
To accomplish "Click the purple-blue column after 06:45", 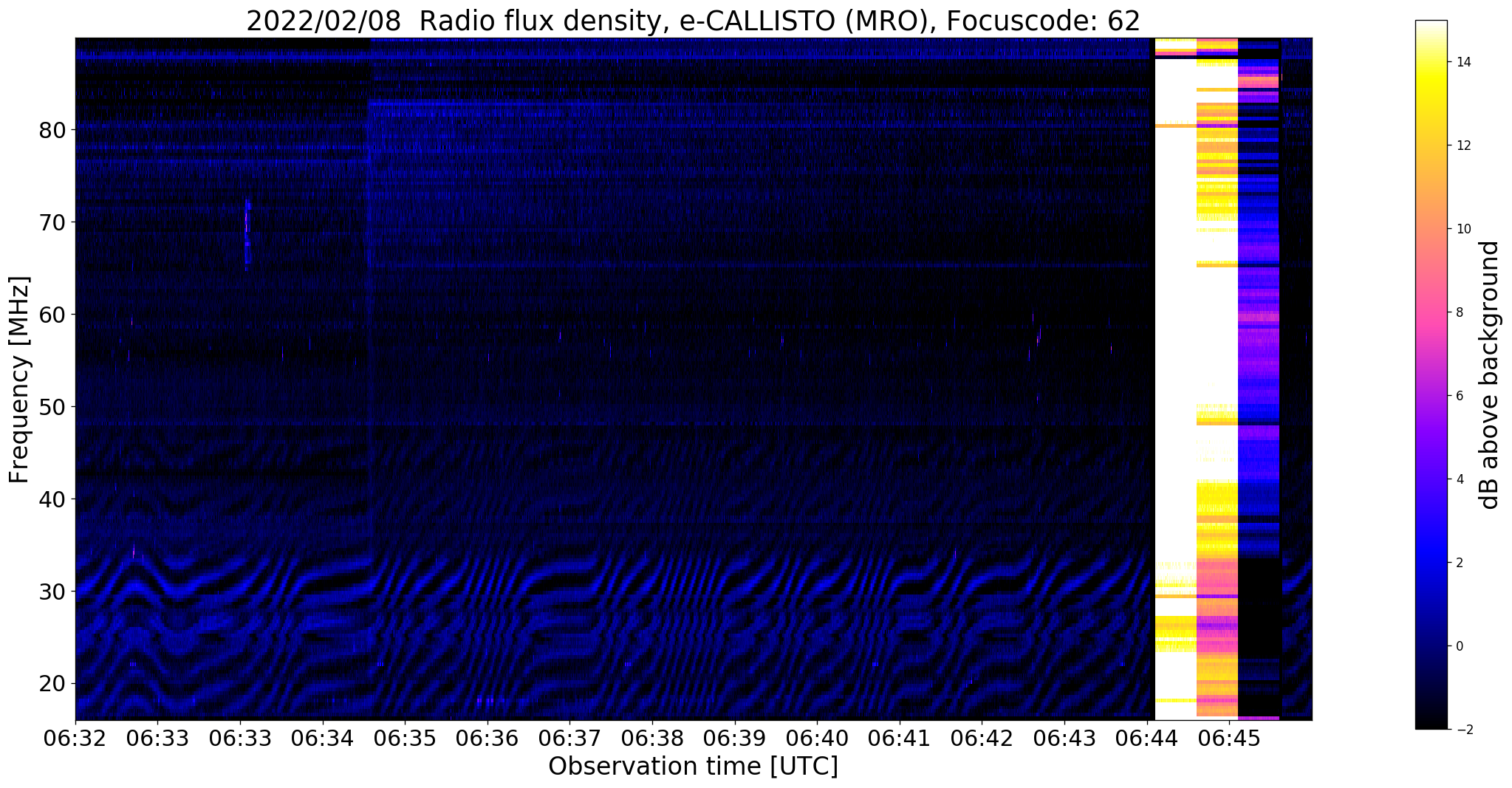I will tap(1259, 379).
